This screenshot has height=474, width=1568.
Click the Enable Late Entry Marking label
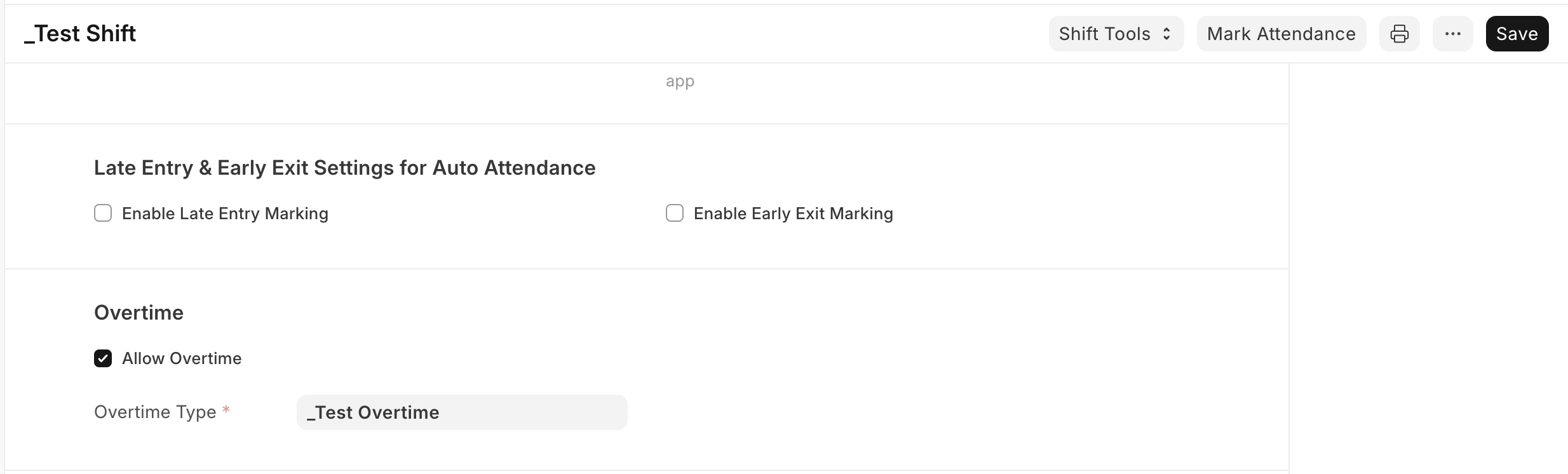click(225, 213)
